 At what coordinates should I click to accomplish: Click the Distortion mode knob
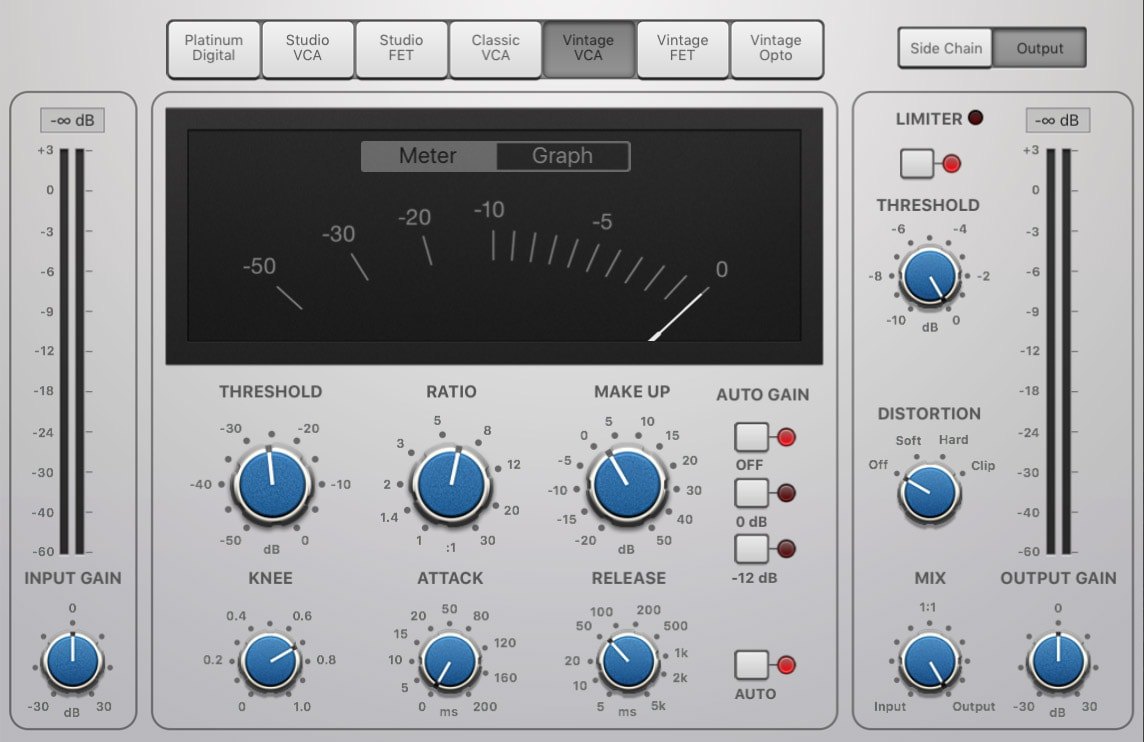930,493
